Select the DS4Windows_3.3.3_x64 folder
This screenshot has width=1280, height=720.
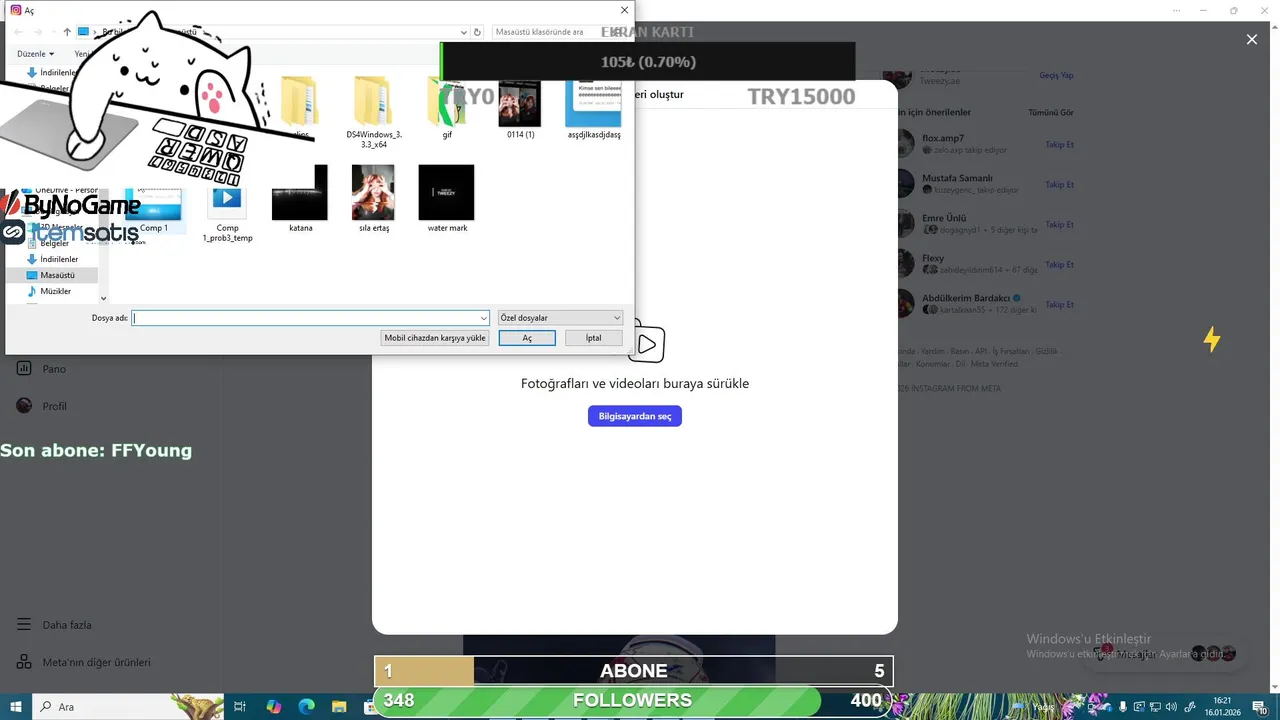[374, 112]
